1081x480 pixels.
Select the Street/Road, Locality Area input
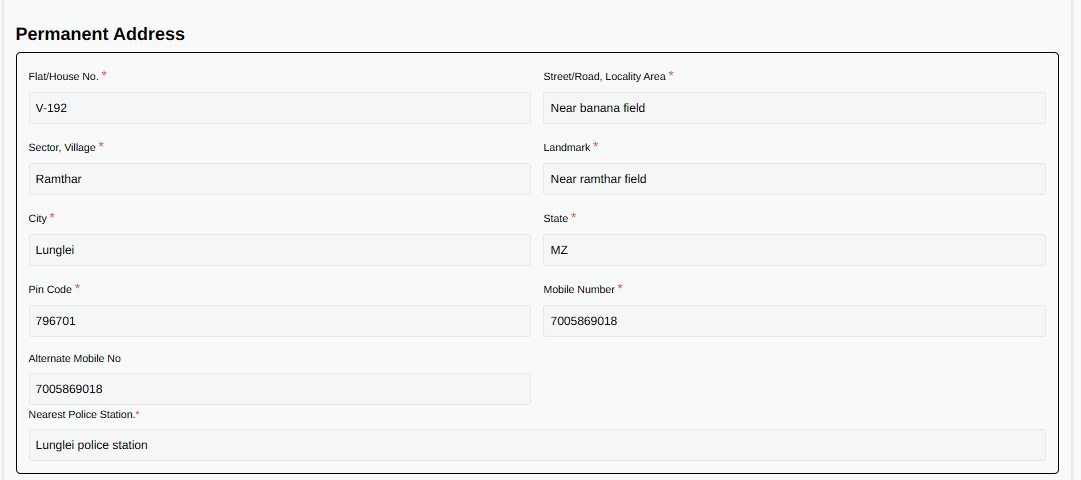pos(794,108)
